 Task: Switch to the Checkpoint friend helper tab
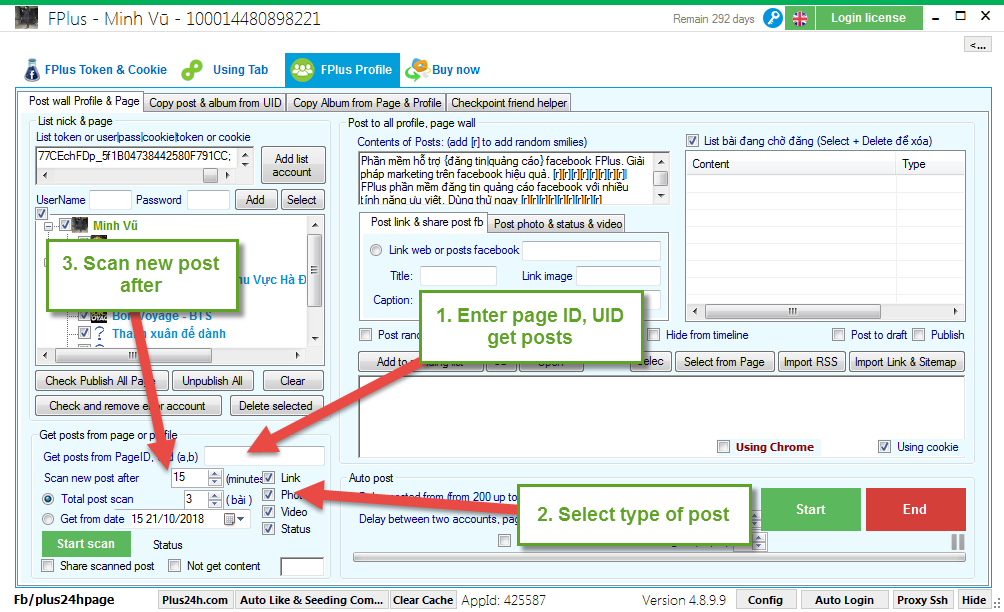[509, 102]
